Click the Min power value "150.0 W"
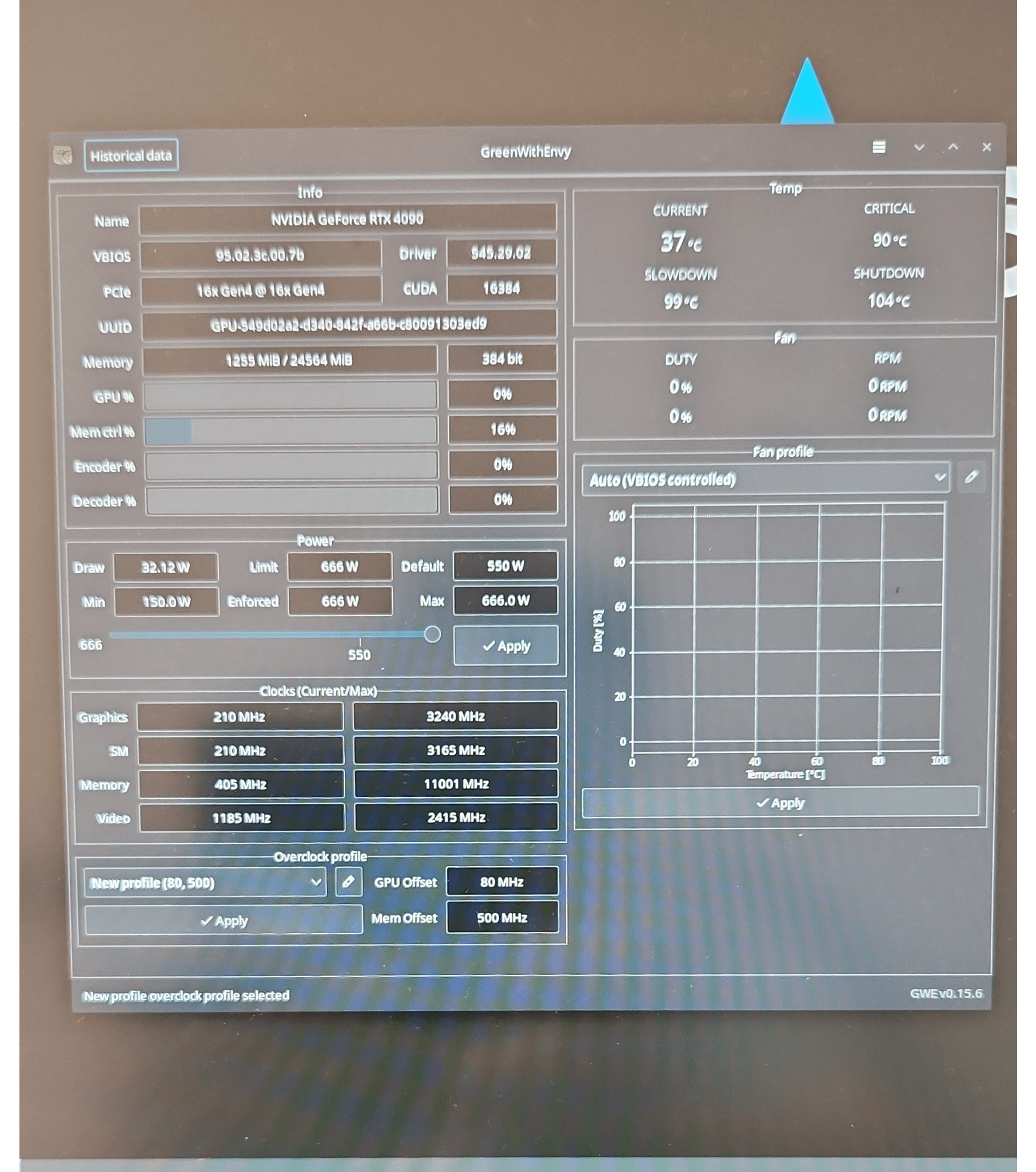This screenshot has width=1036, height=1172. (166, 602)
